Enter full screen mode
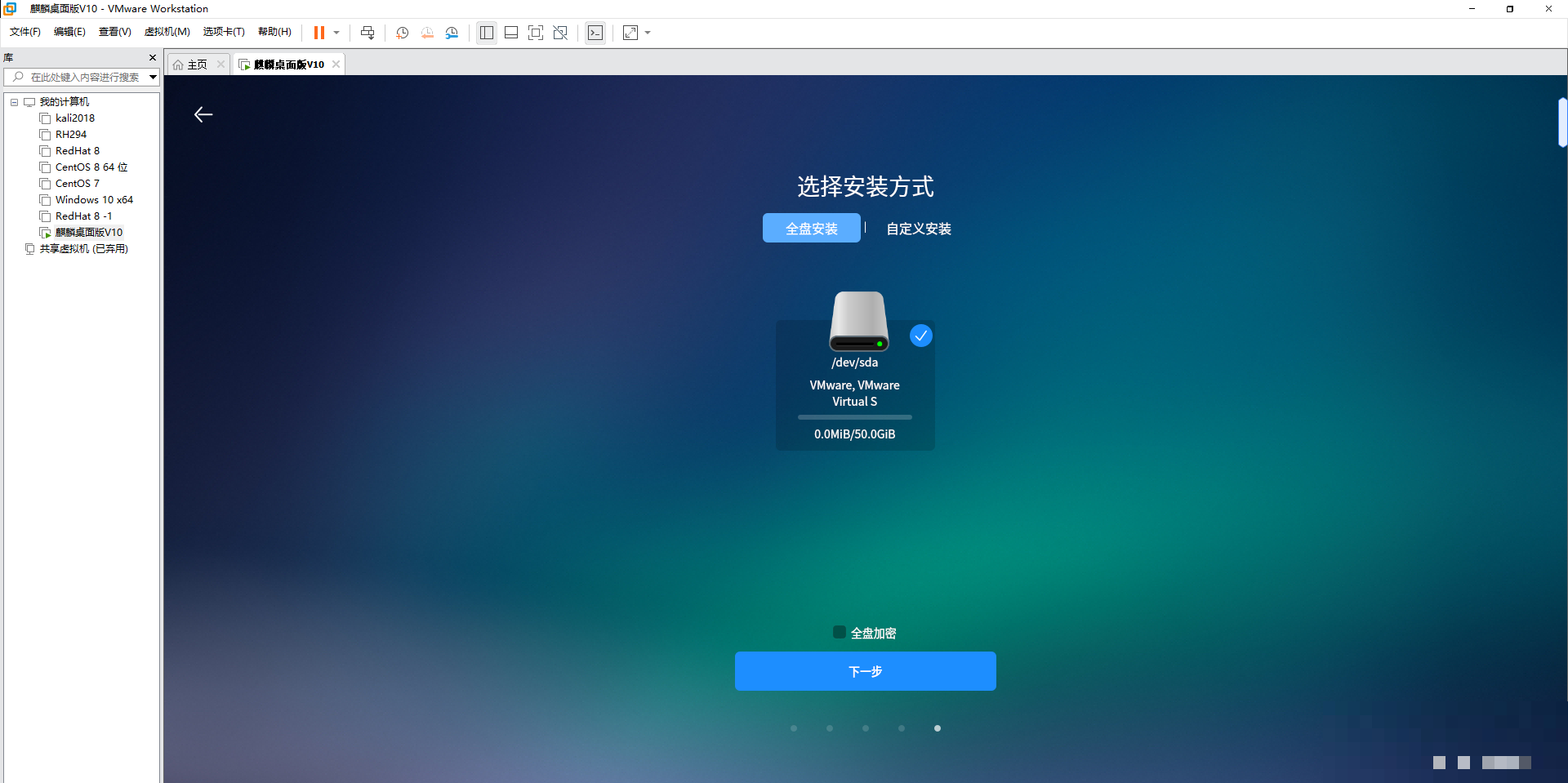 pos(536,33)
